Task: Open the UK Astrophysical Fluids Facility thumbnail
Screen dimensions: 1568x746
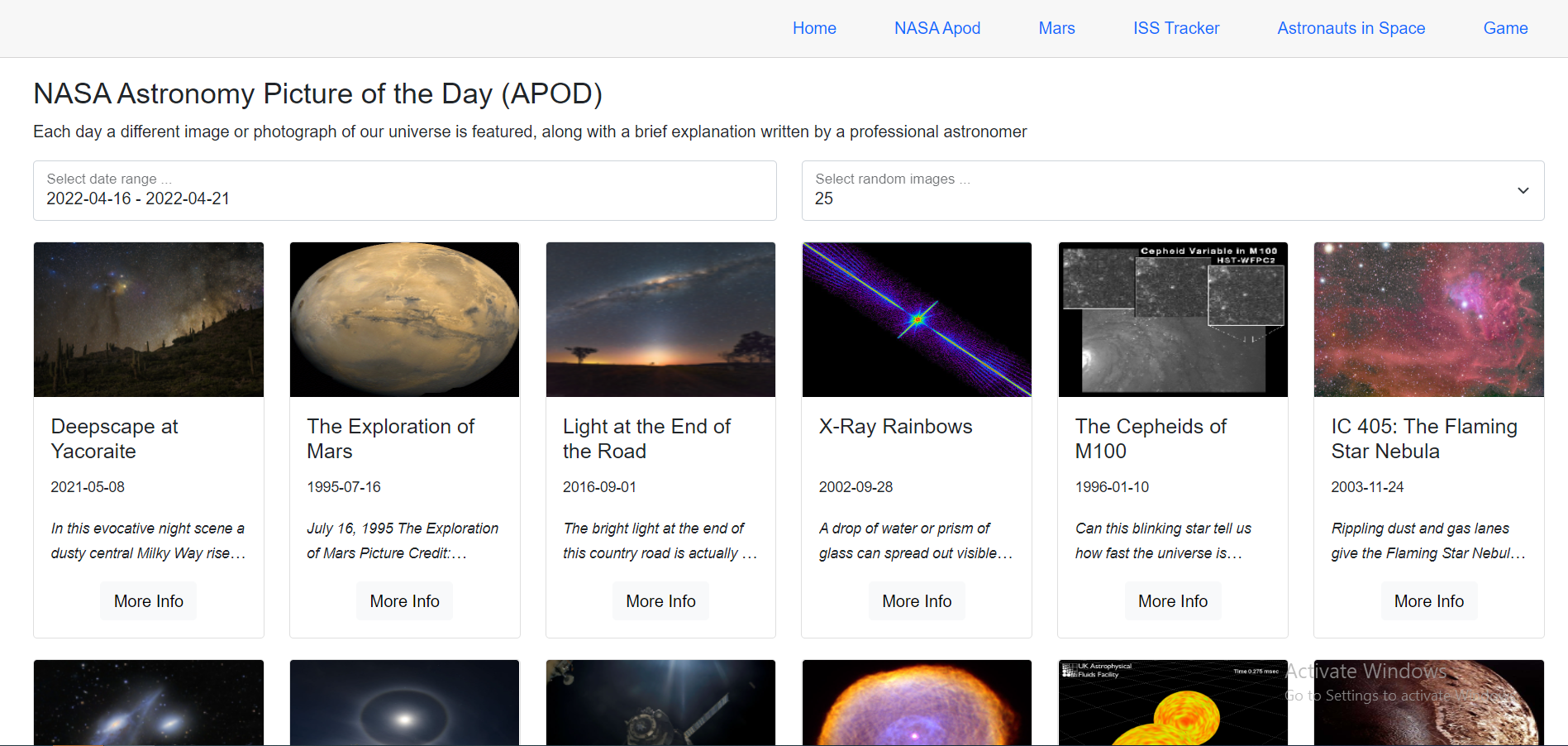Action: (1173, 703)
